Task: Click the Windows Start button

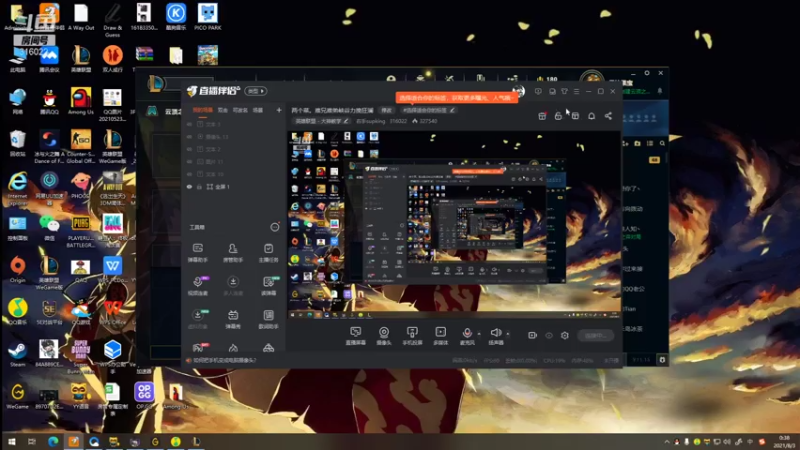Action: [11, 442]
